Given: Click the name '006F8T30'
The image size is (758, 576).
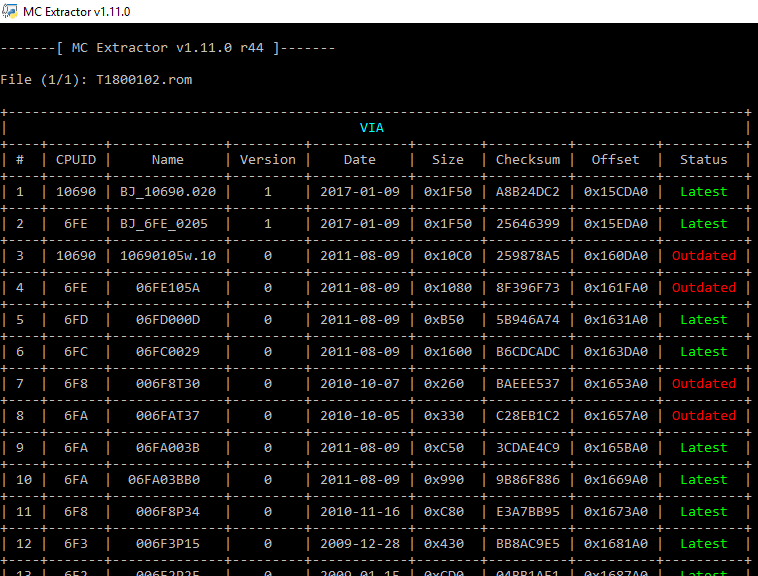Looking at the screenshot, I should click(168, 384).
